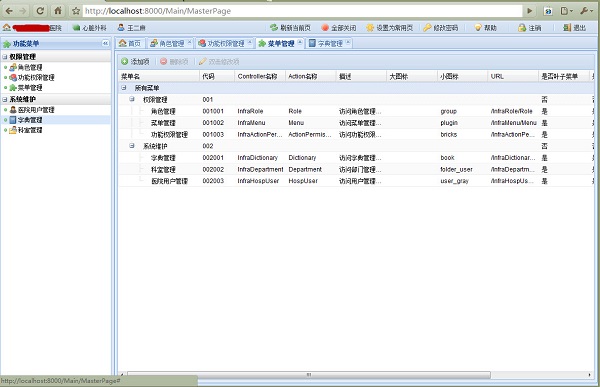Click the 退出 exit icon

click(x=567, y=28)
